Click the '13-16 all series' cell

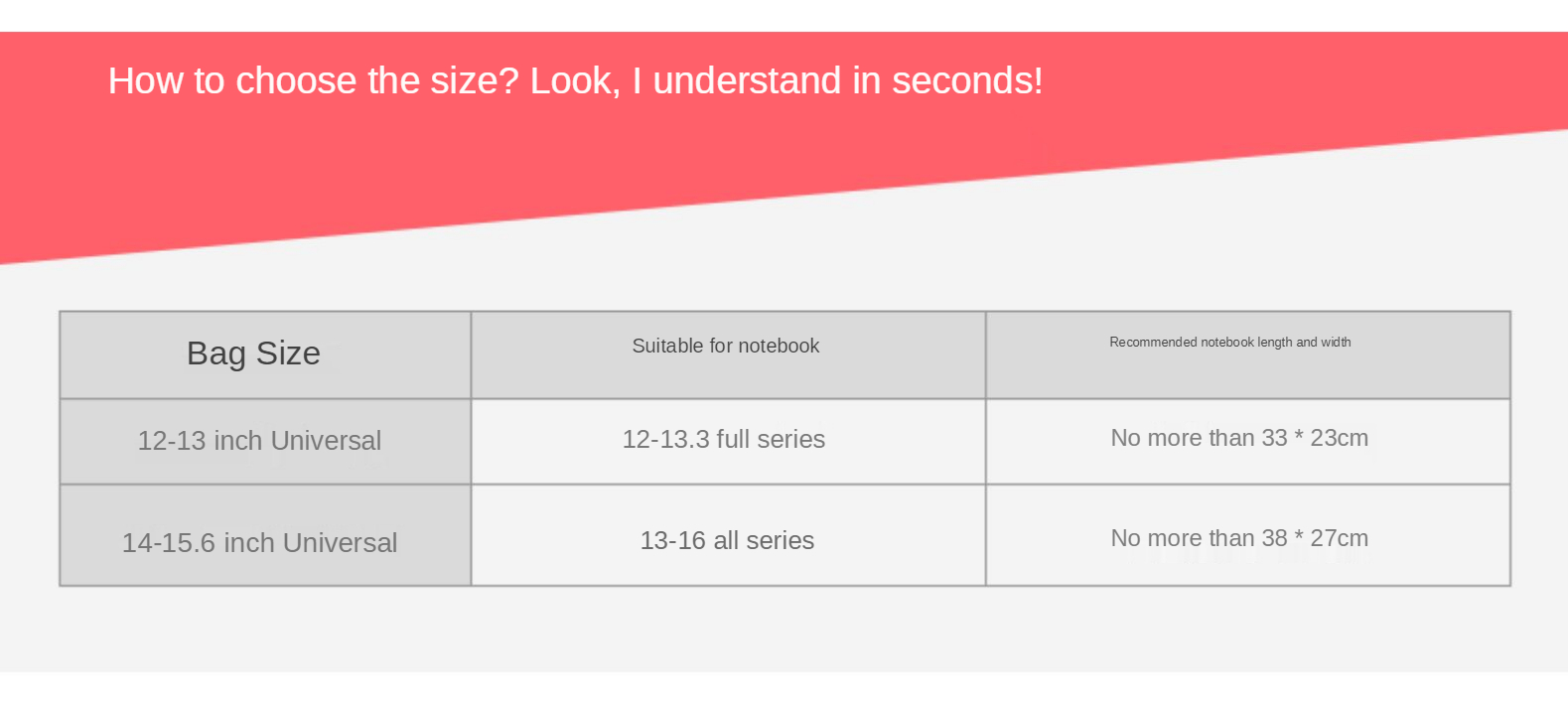[728, 535]
